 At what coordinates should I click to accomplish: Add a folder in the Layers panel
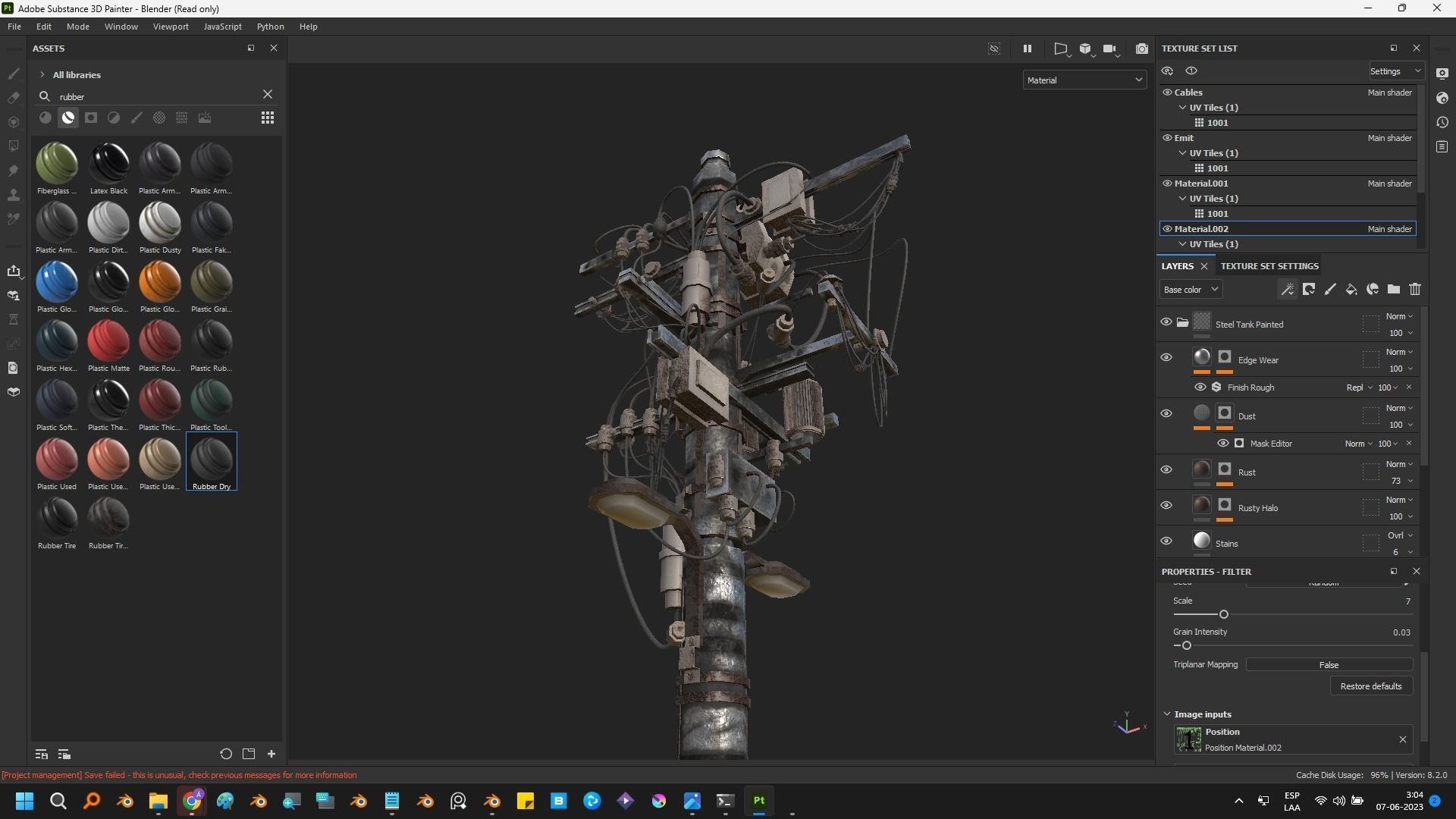pyautogui.click(x=1393, y=290)
